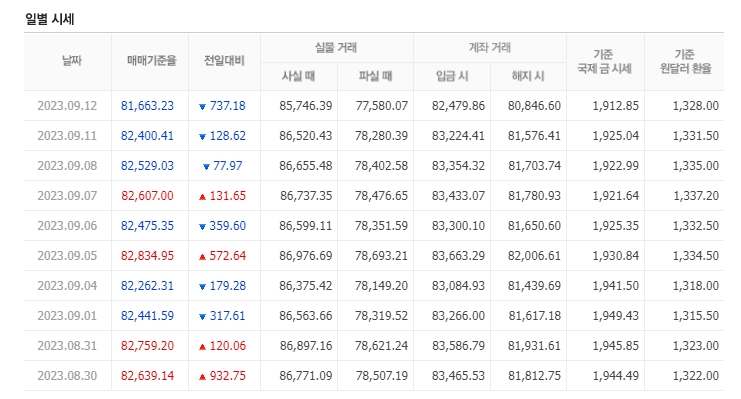
Task: Click the 기준 원달러 환율 header
Action: pyautogui.click(x=685, y=61)
